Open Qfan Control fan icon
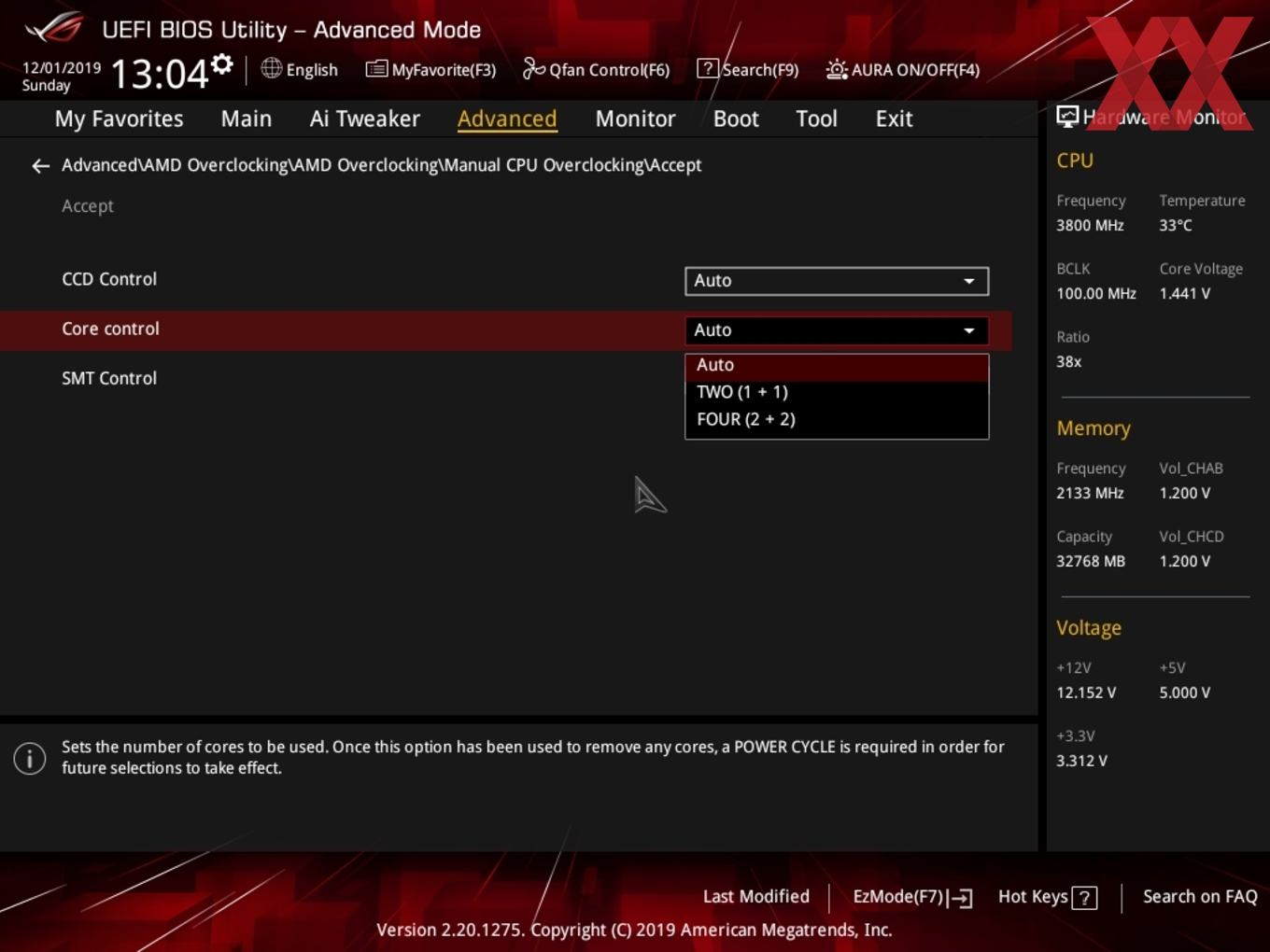 [x=533, y=68]
